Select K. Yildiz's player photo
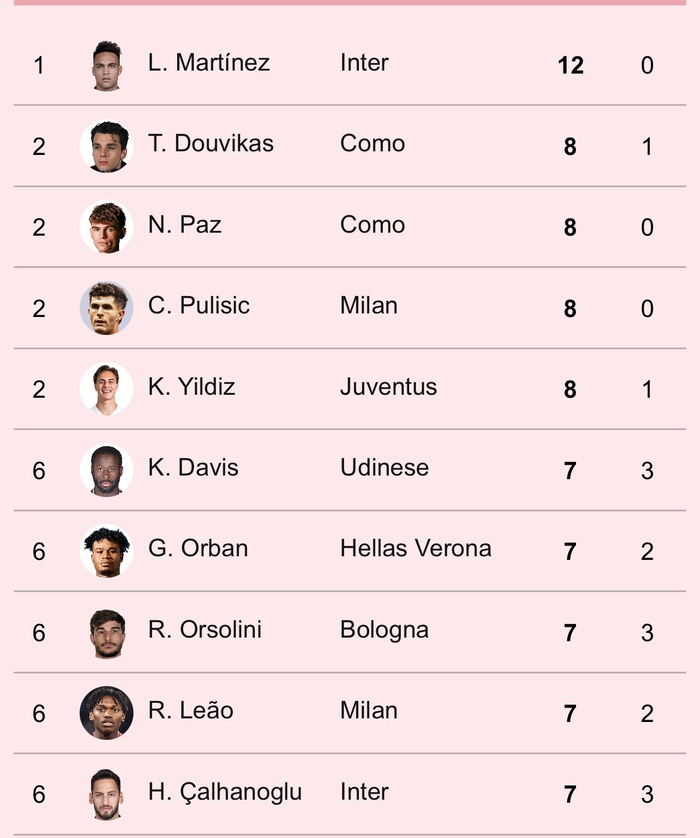Viewport: 700px width, 838px height. click(x=106, y=389)
